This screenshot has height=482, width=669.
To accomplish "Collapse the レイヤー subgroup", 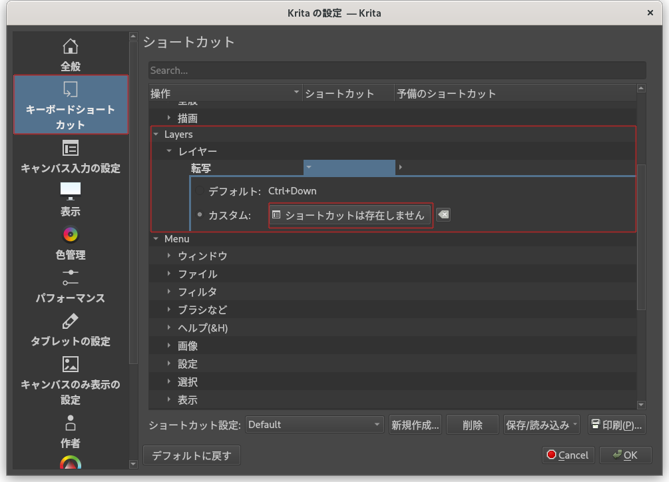I will pyautogui.click(x=169, y=151).
